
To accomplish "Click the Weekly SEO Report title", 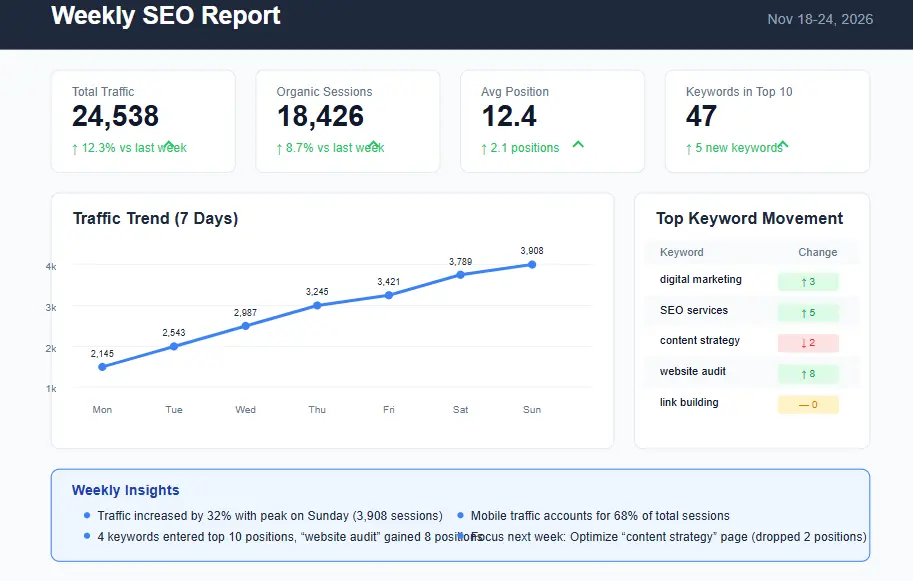I will click(x=165, y=16).
